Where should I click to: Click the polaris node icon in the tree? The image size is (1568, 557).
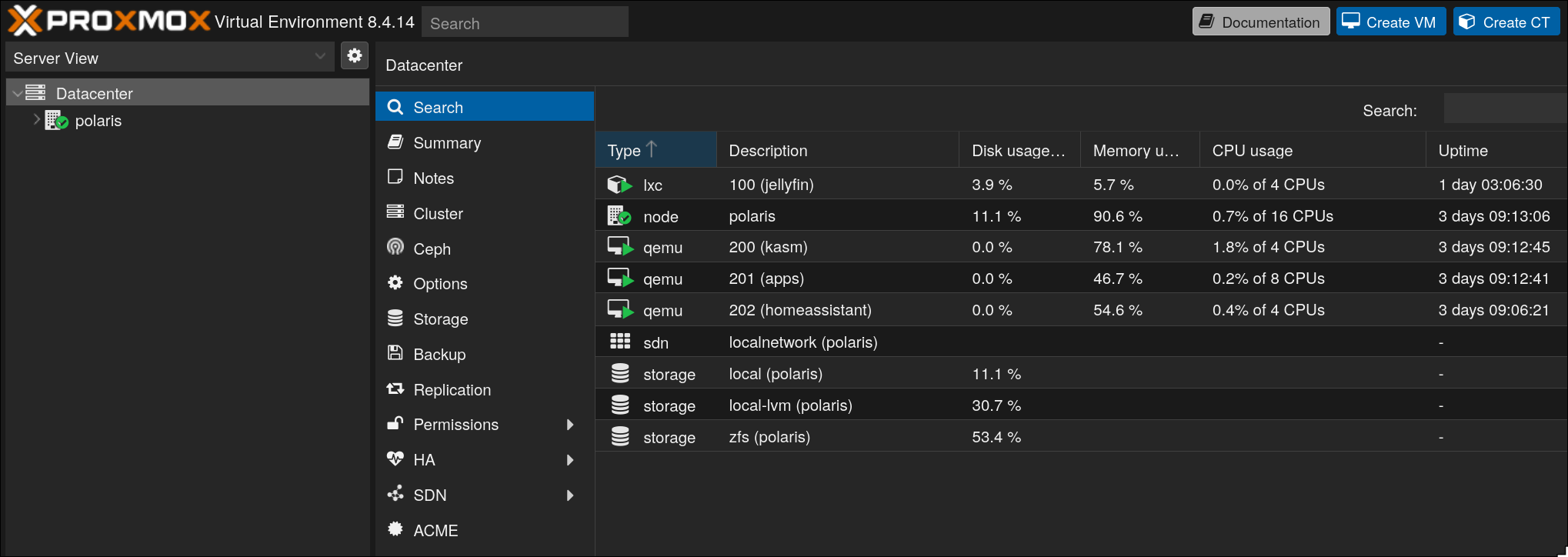(x=56, y=120)
